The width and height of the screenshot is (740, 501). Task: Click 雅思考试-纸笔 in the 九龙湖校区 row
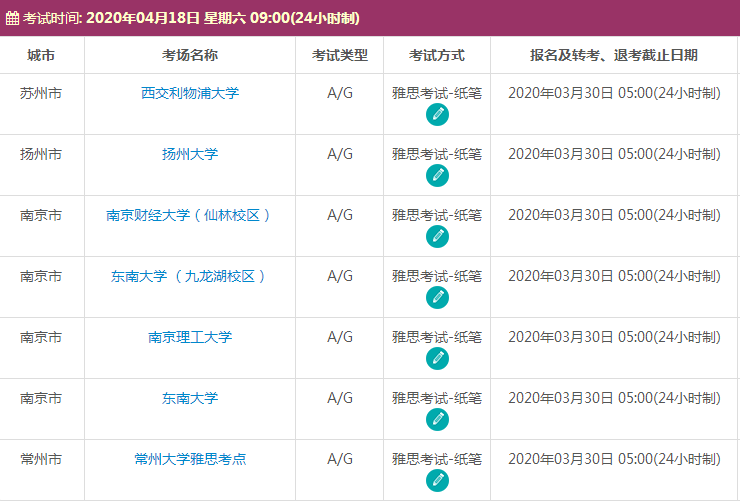coord(437,276)
